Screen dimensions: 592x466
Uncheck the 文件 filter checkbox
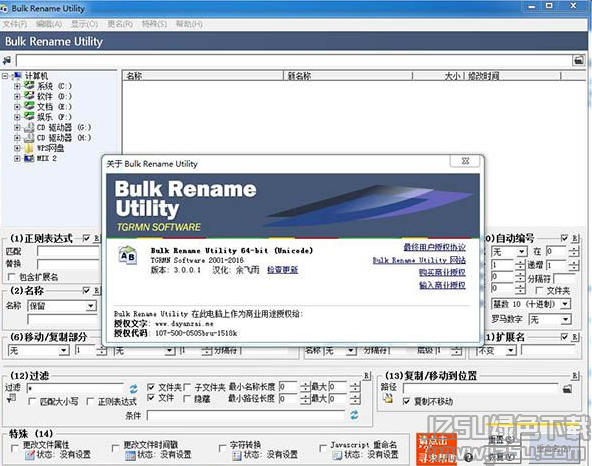click(x=151, y=398)
